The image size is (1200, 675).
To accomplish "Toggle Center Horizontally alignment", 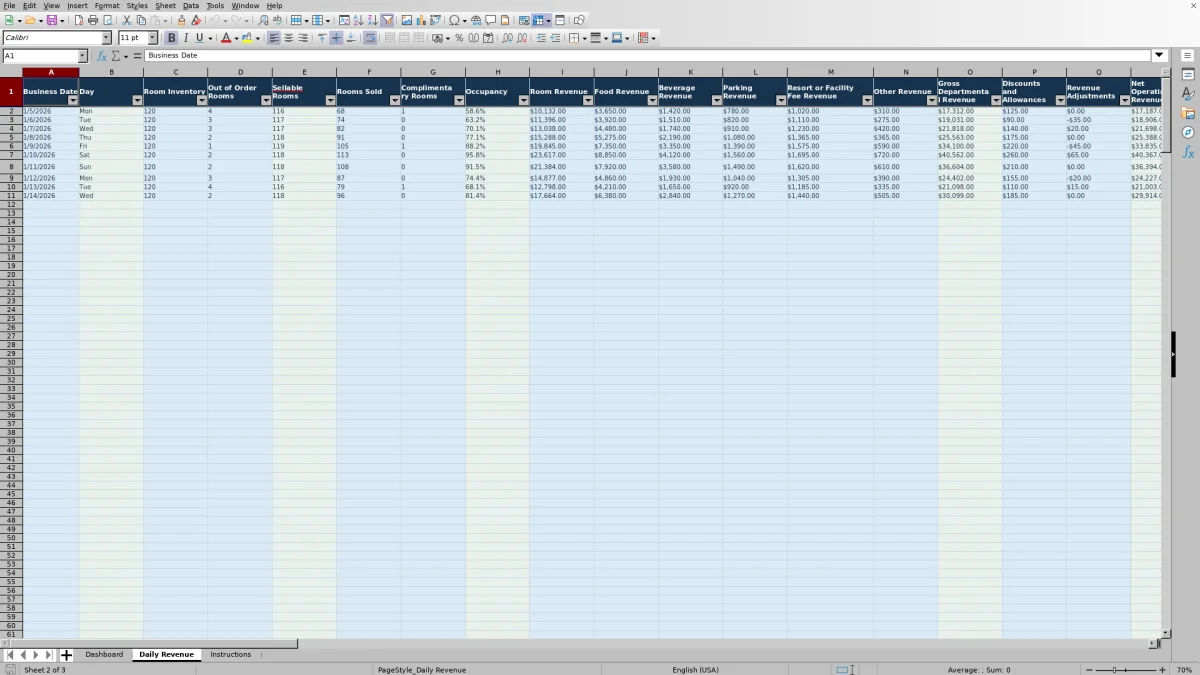I will (289, 38).
